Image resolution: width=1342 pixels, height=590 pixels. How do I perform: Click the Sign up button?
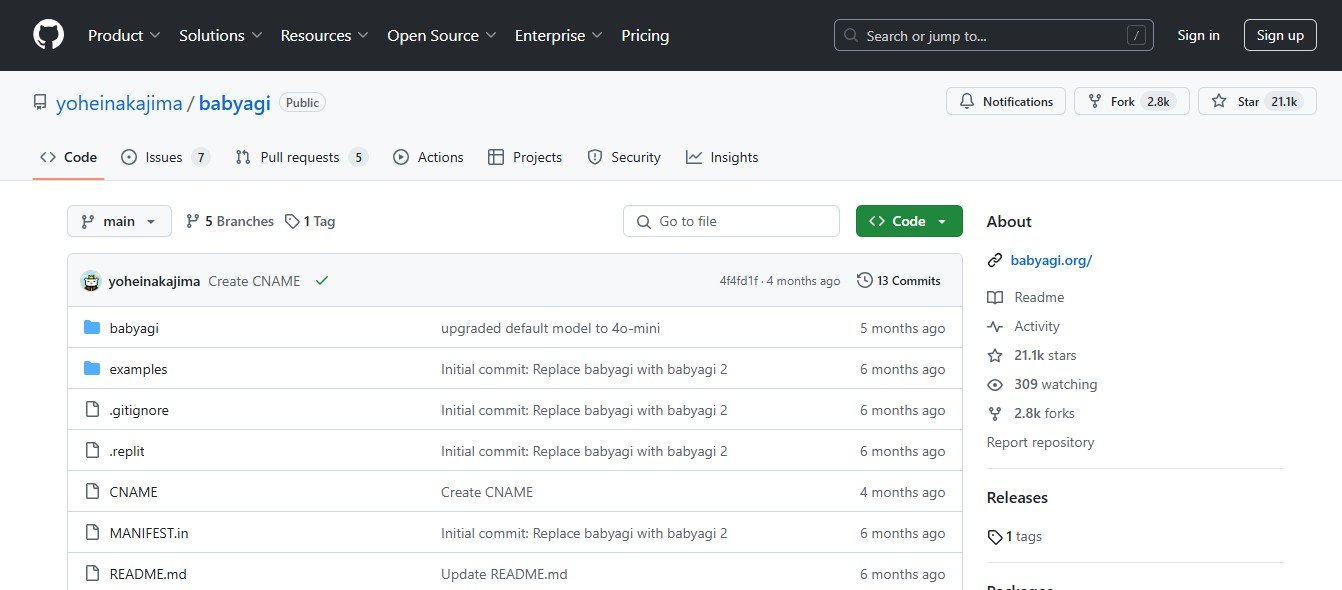1280,35
